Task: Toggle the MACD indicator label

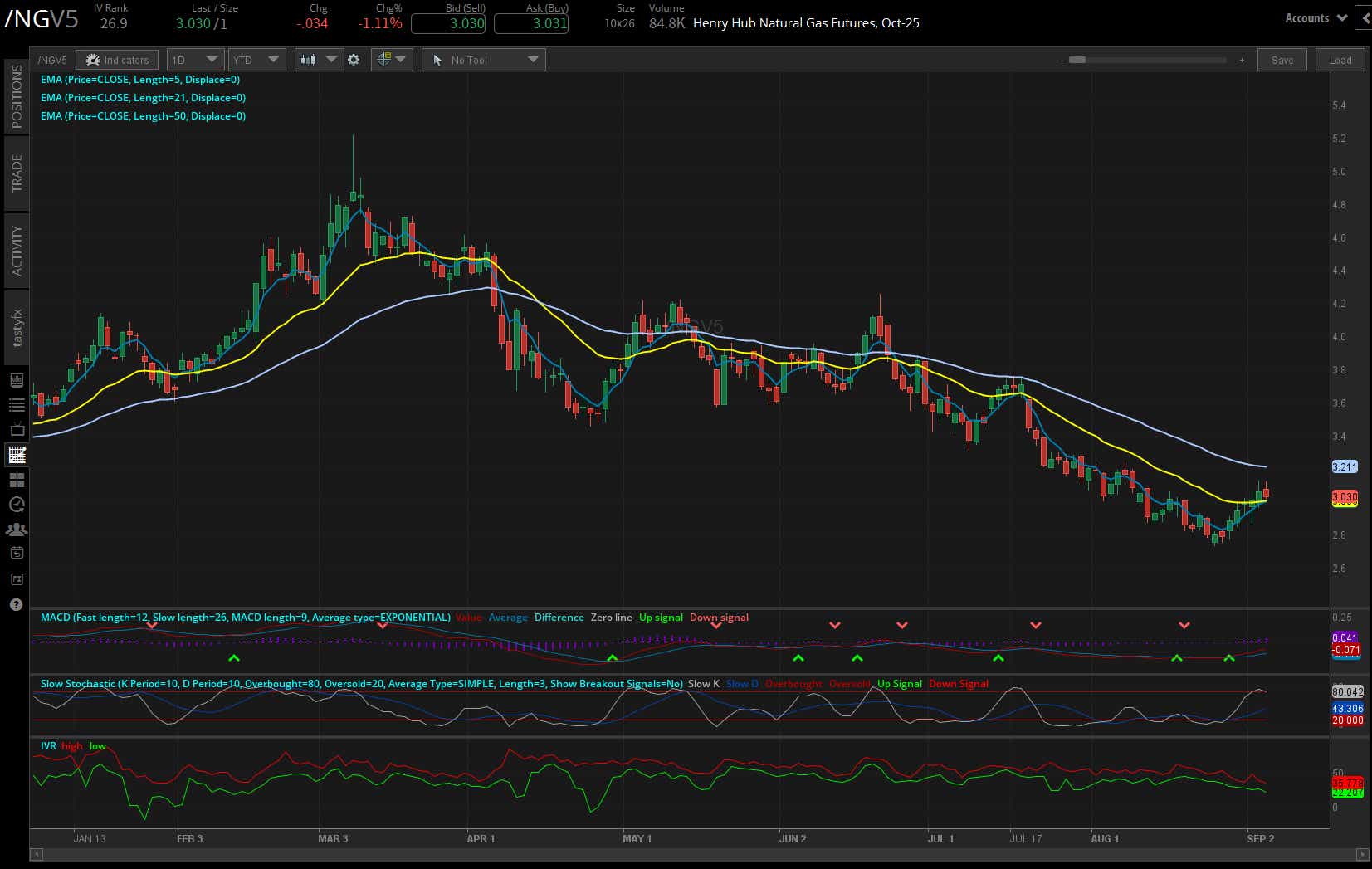Action: point(243,618)
